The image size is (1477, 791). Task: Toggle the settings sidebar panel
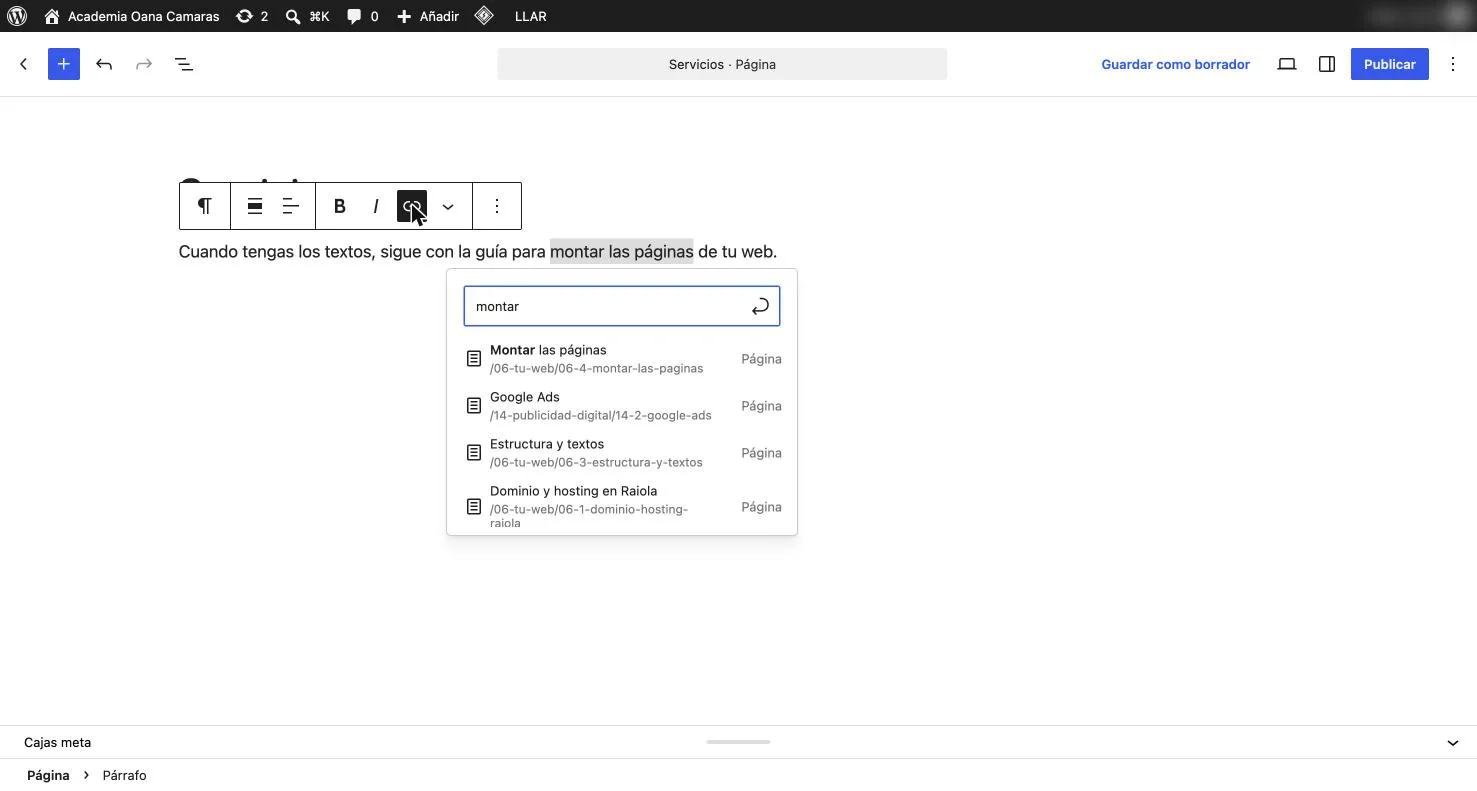pyautogui.click(x=1327, y=64)
